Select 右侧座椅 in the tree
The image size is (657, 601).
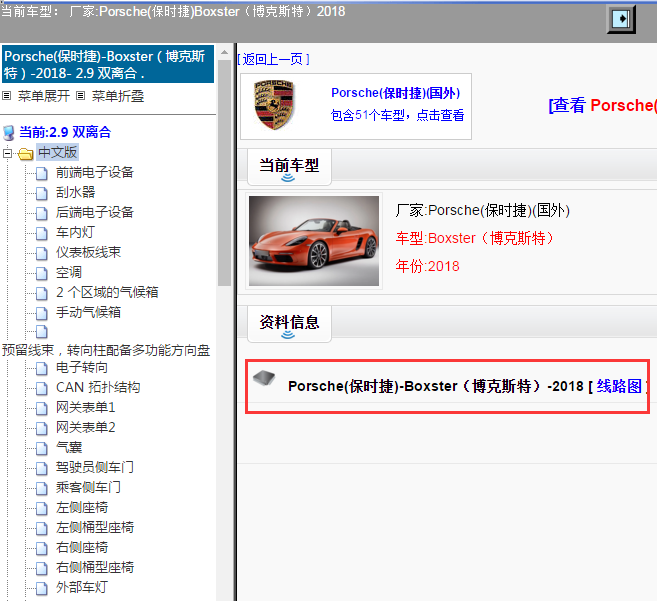pyautogui.click(x=82, y=547)
